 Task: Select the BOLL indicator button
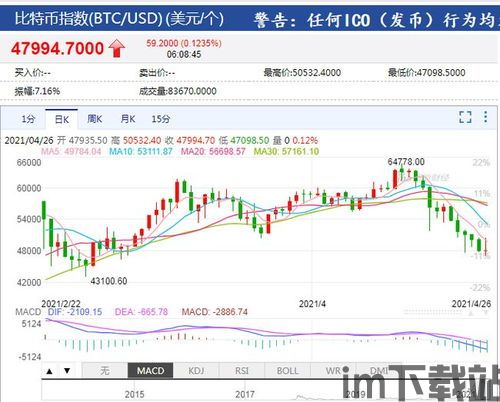(287, 371)
